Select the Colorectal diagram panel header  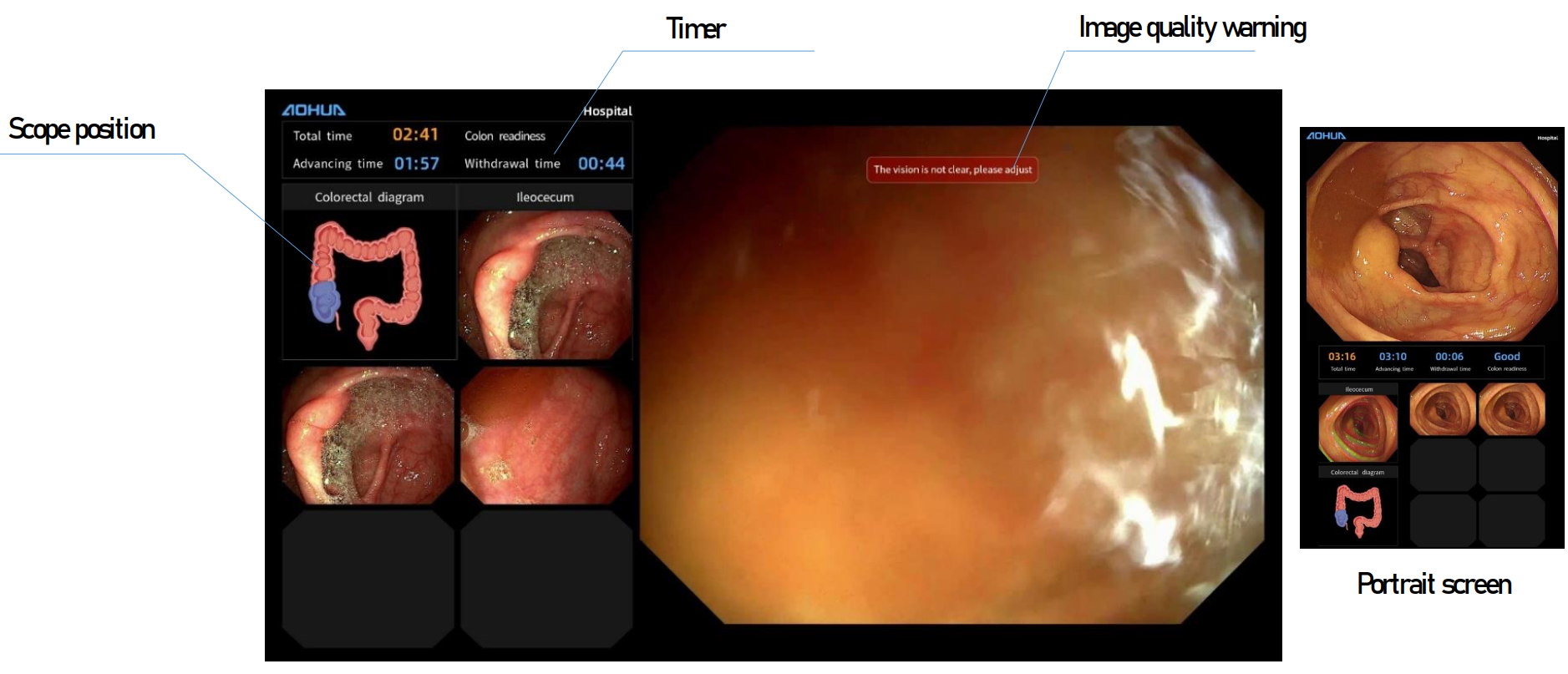point(369,197)
